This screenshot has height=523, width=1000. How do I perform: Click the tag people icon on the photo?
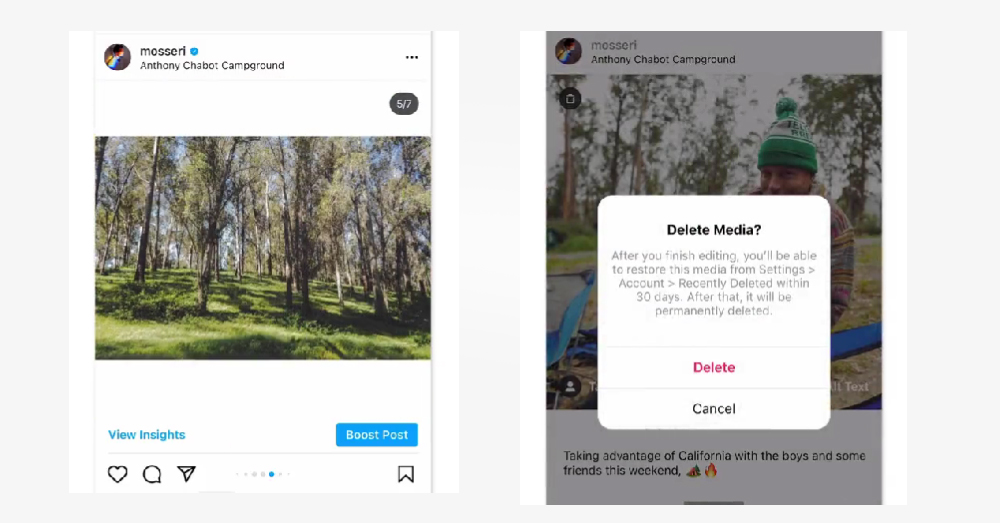(570, 386)
